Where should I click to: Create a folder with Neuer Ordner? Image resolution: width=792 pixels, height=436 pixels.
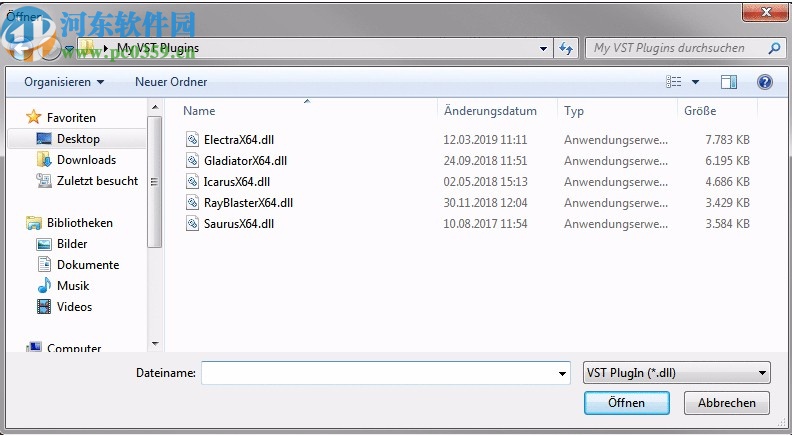tap(171, 82)
